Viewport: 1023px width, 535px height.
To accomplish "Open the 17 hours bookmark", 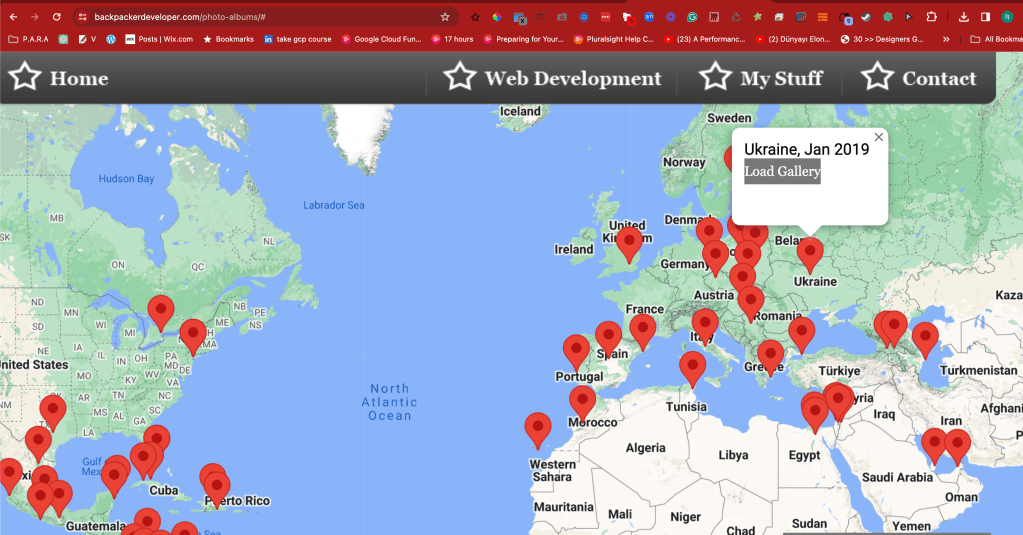I will click(x=452, y=39).
